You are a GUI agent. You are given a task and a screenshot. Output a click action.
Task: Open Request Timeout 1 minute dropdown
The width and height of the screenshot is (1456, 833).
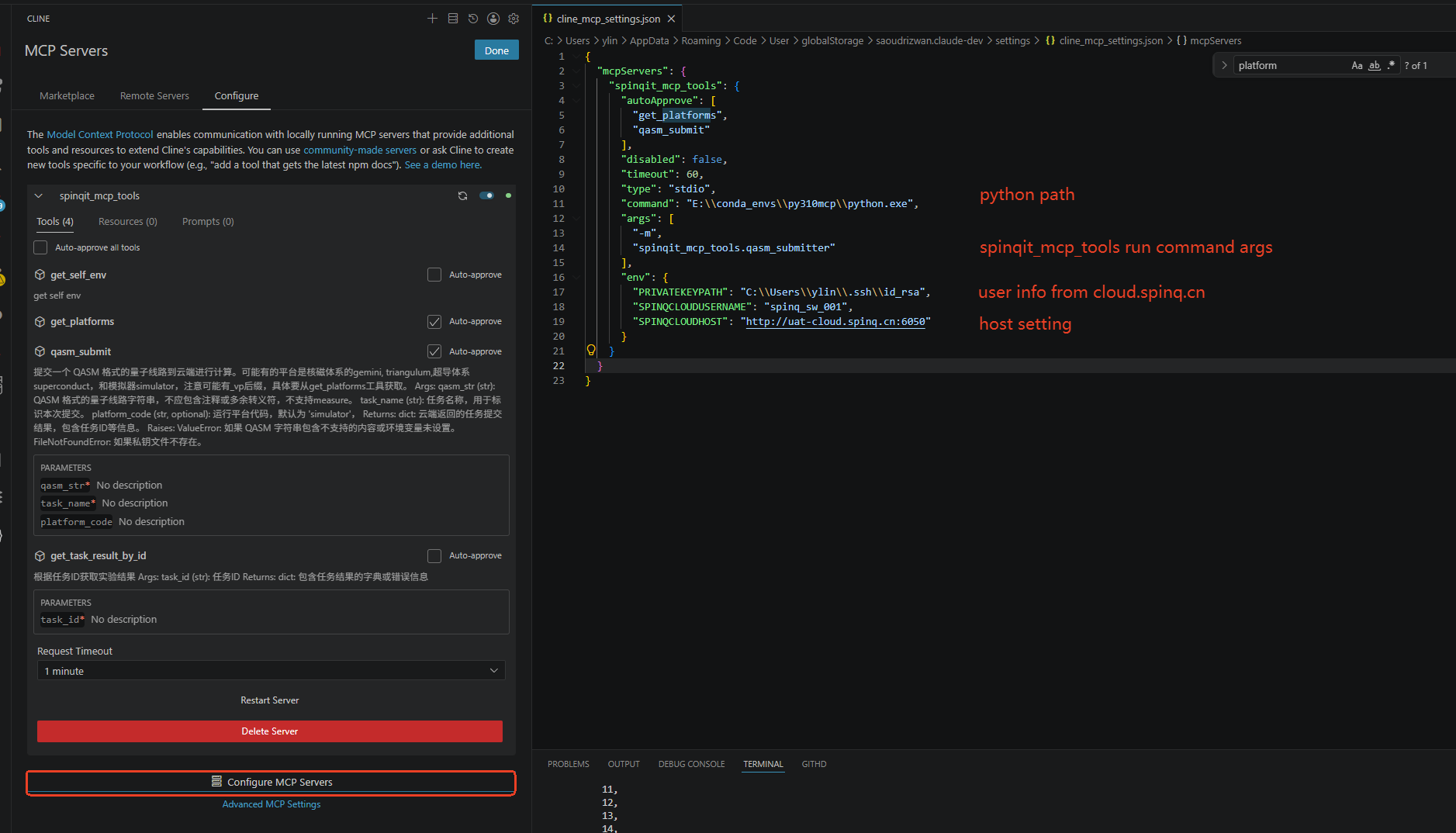(271, 671)
